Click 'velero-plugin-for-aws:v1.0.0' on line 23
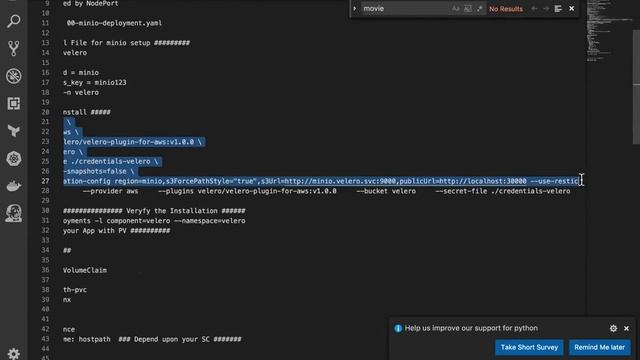 138,142
